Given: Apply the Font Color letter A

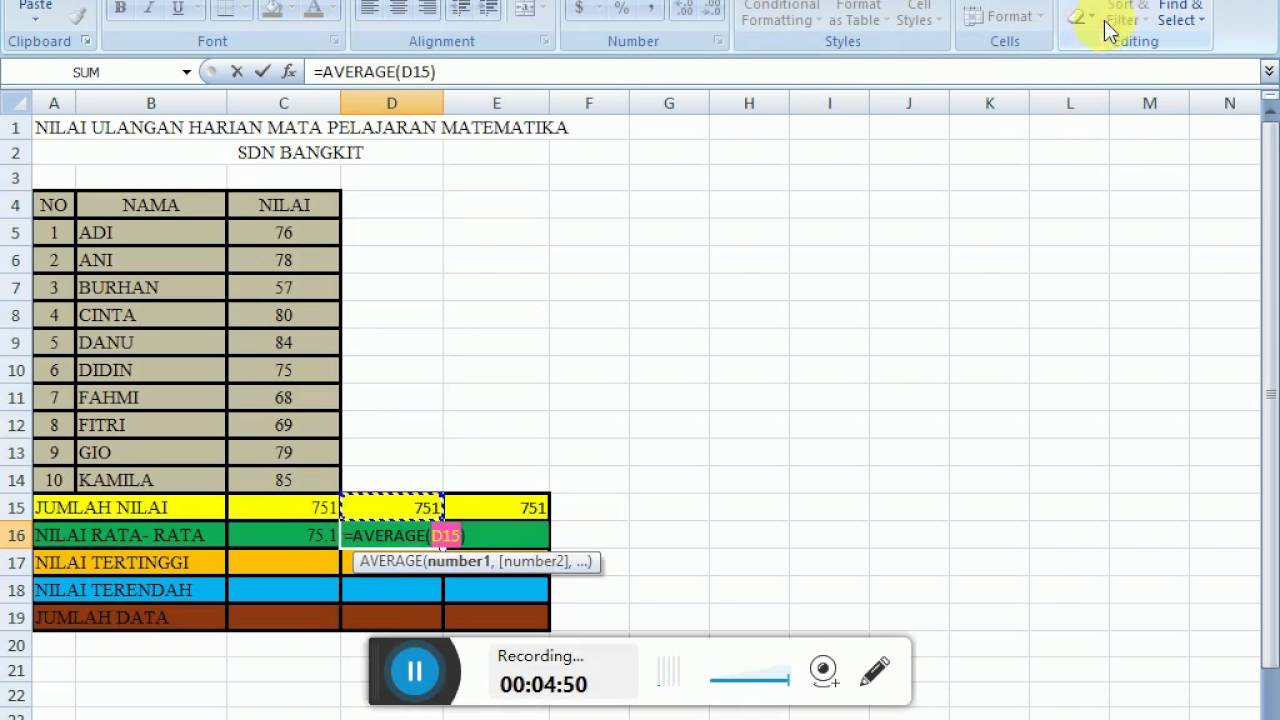Looking at the screenshot, I should pyautogui.click(x=314, y=9).
